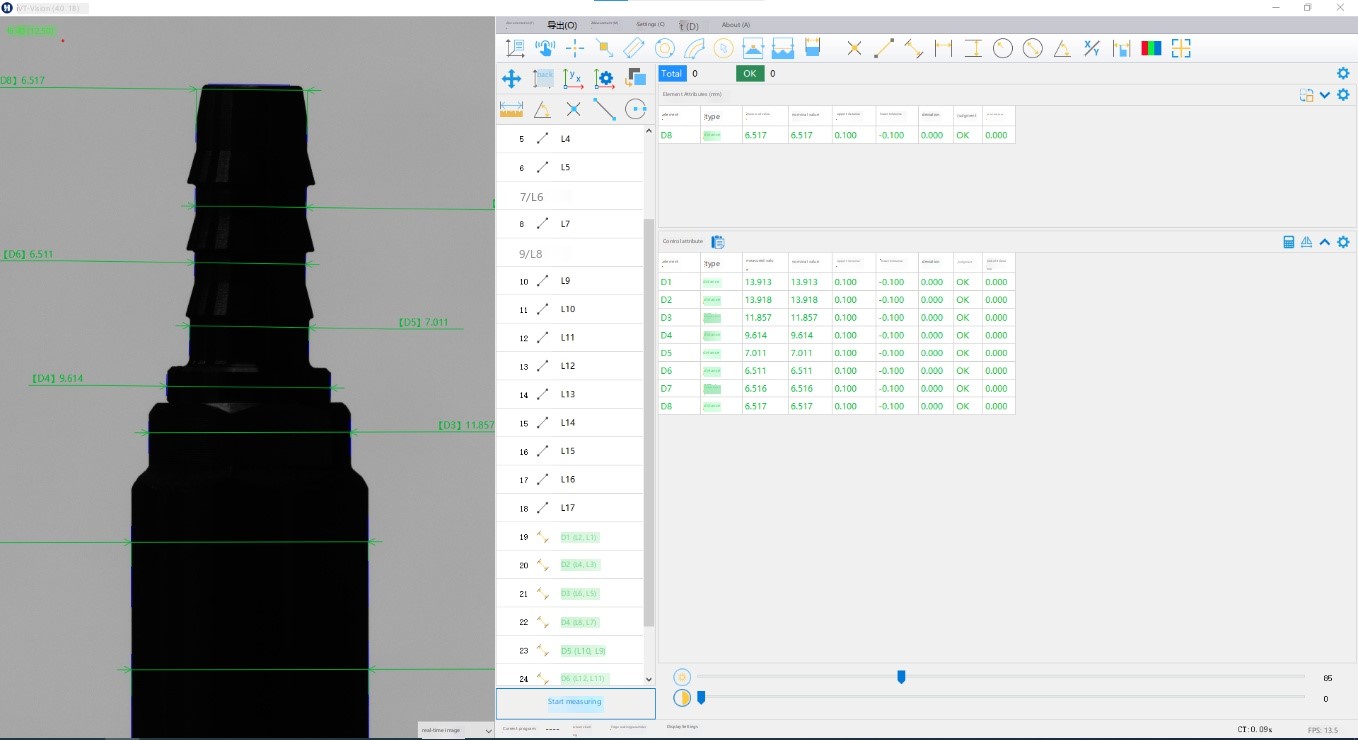Click the calculator icon in control attribute header
The height and width of the screenshot is (740, 1358).
click(x=1289, y=242)
